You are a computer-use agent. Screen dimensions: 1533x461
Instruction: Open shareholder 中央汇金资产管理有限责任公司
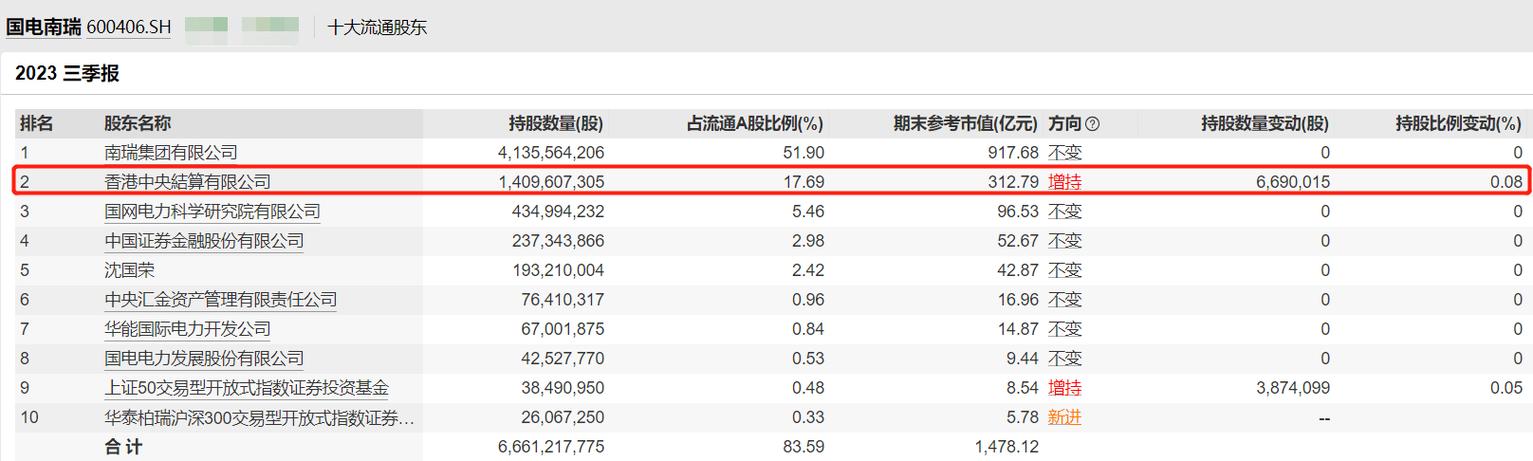[x=221, y=299]
